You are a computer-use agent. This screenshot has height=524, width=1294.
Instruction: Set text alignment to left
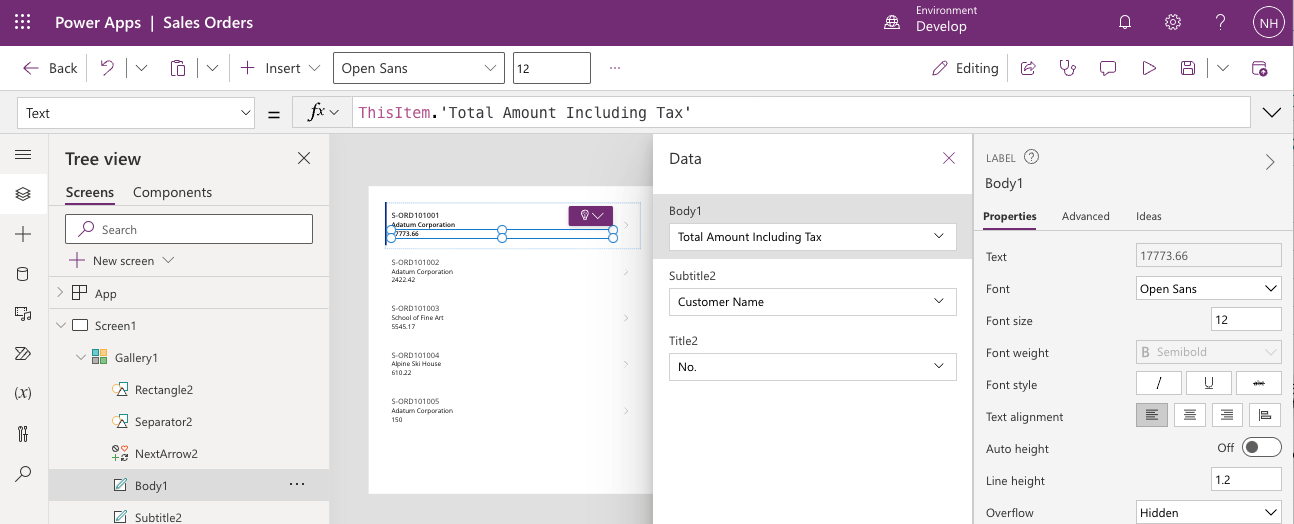[x=1152, y=415]
